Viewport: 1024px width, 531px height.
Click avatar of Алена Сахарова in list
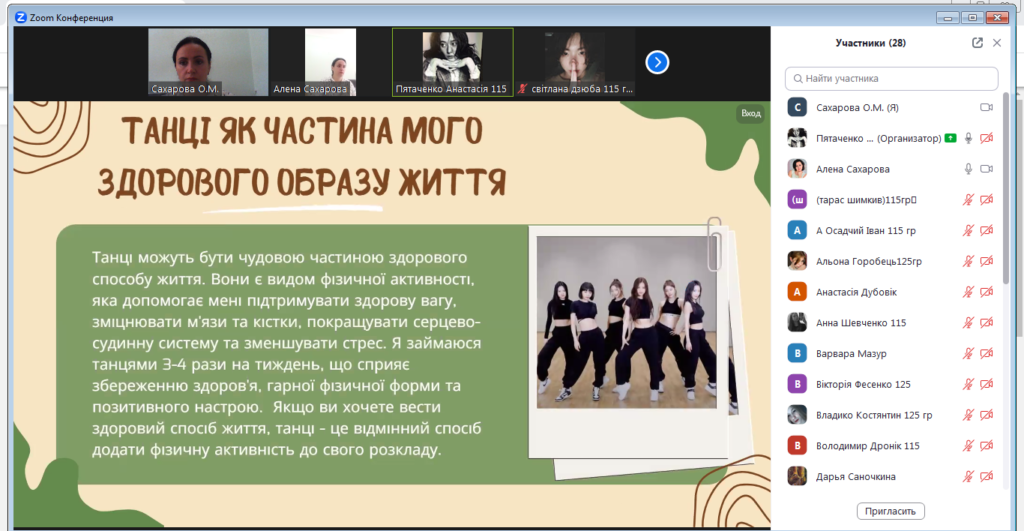click(797, 169)
